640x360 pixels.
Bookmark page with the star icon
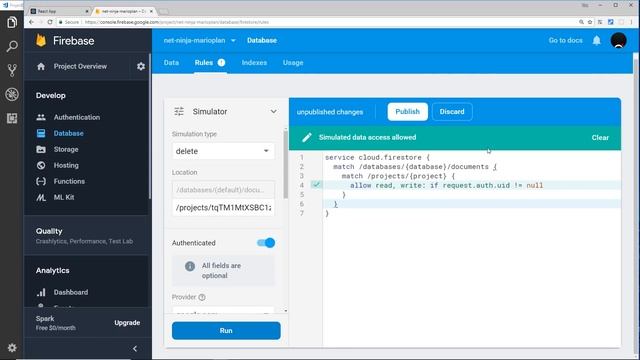(x=590, y=22)
